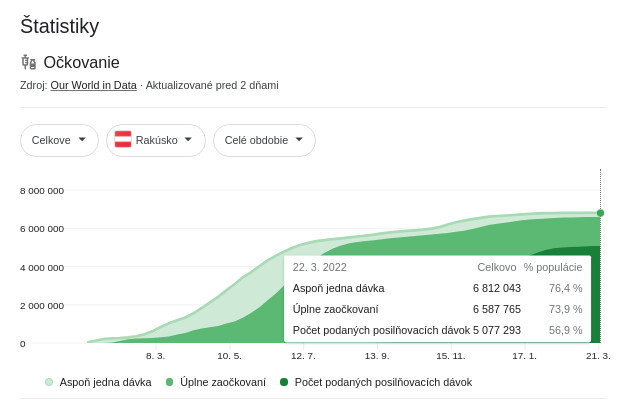Viewport: 643px width, 404px height.
Task: Open the Celkove metric dropdown
Action: (59, 140)
